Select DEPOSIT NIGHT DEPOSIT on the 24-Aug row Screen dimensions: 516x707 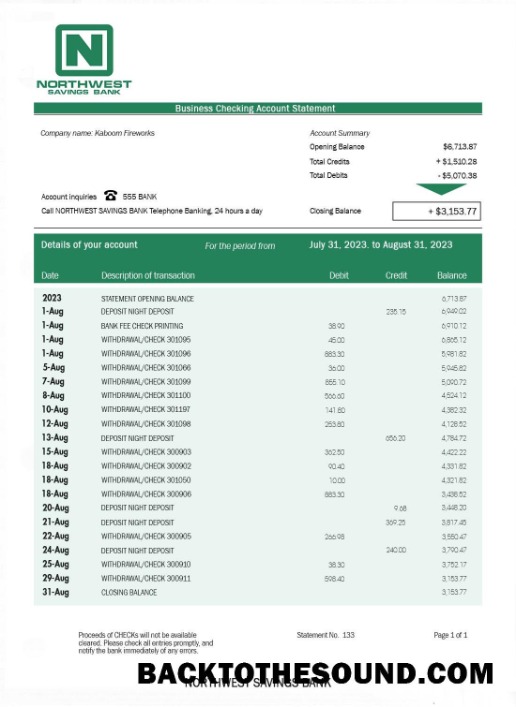138,551
